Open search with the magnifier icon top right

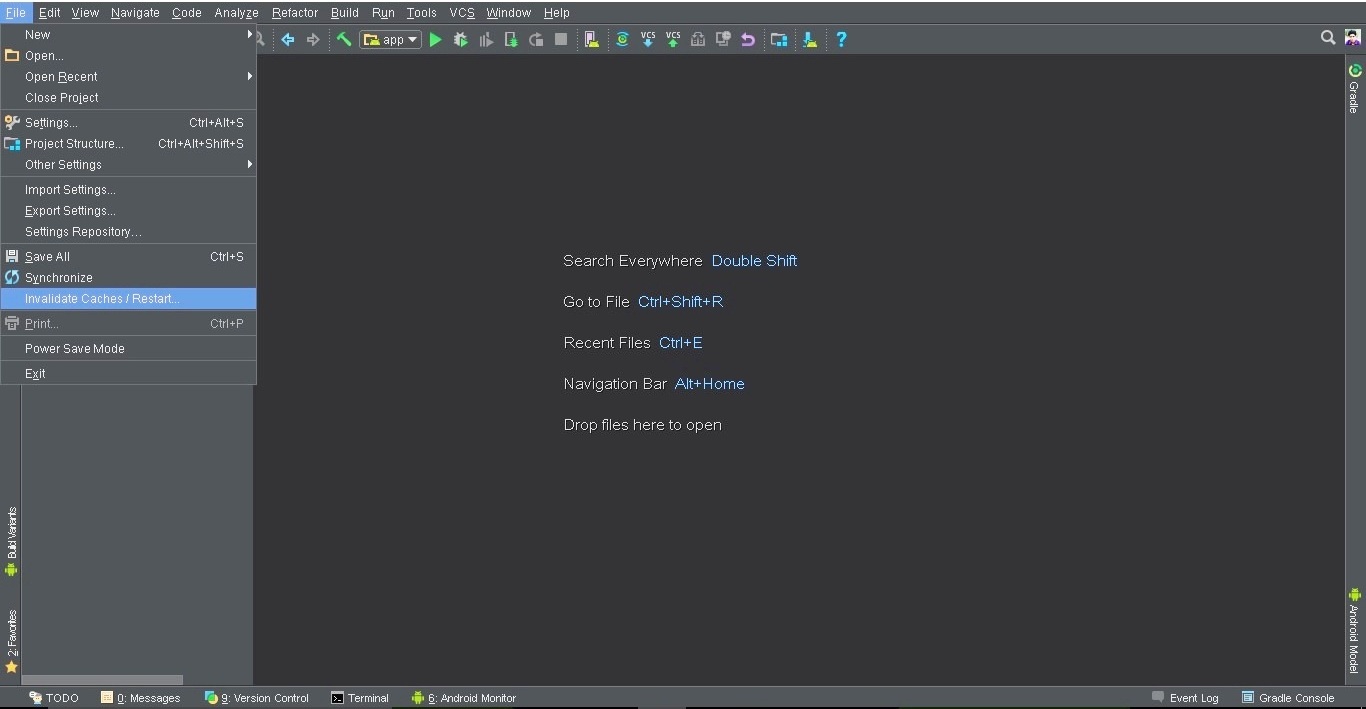(1327, 37)
